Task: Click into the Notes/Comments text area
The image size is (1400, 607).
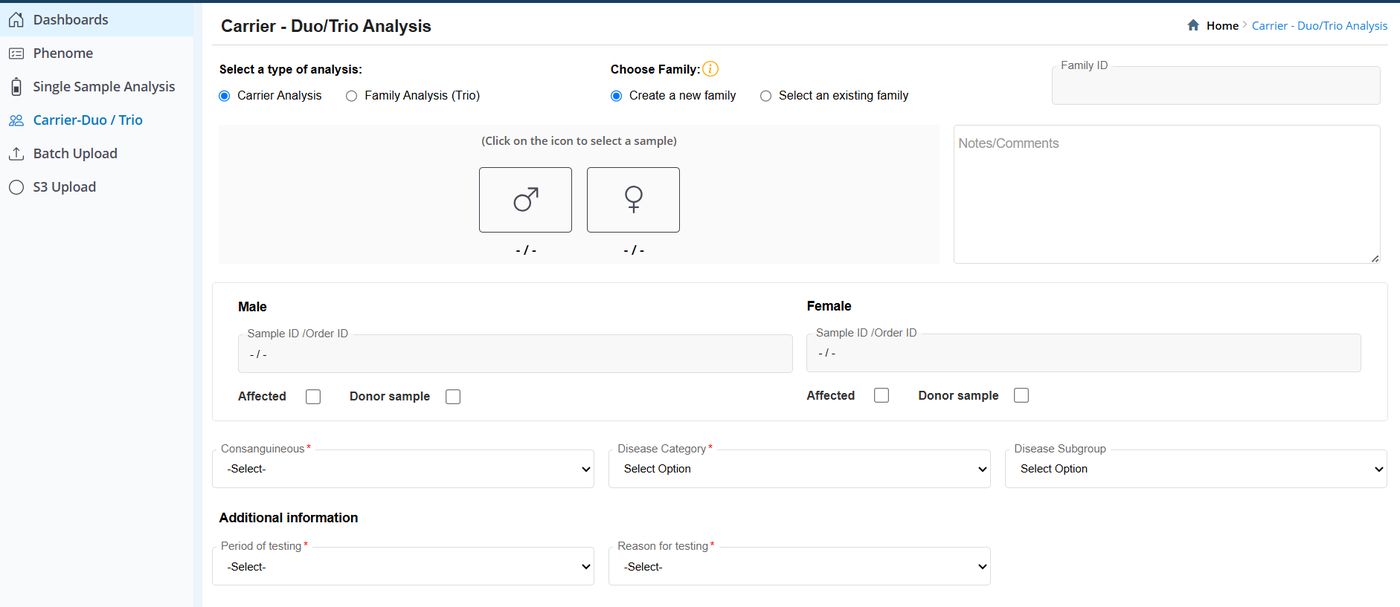Action: click(1167, 194)
